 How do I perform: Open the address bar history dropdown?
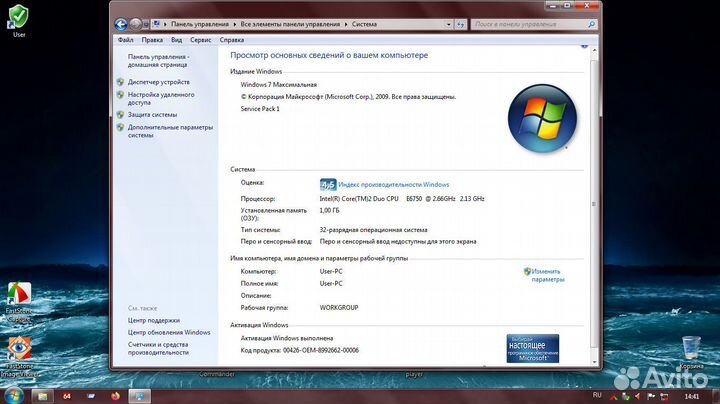click(x=449, y=24)
